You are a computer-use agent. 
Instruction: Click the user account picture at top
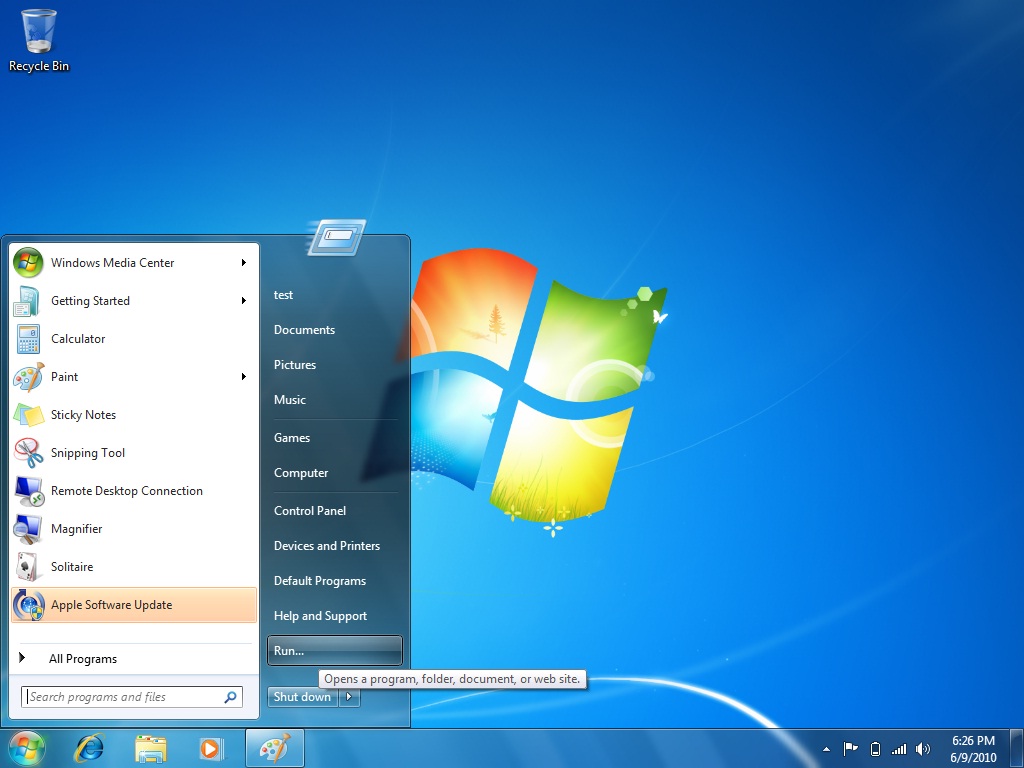(x=336, y=237)
